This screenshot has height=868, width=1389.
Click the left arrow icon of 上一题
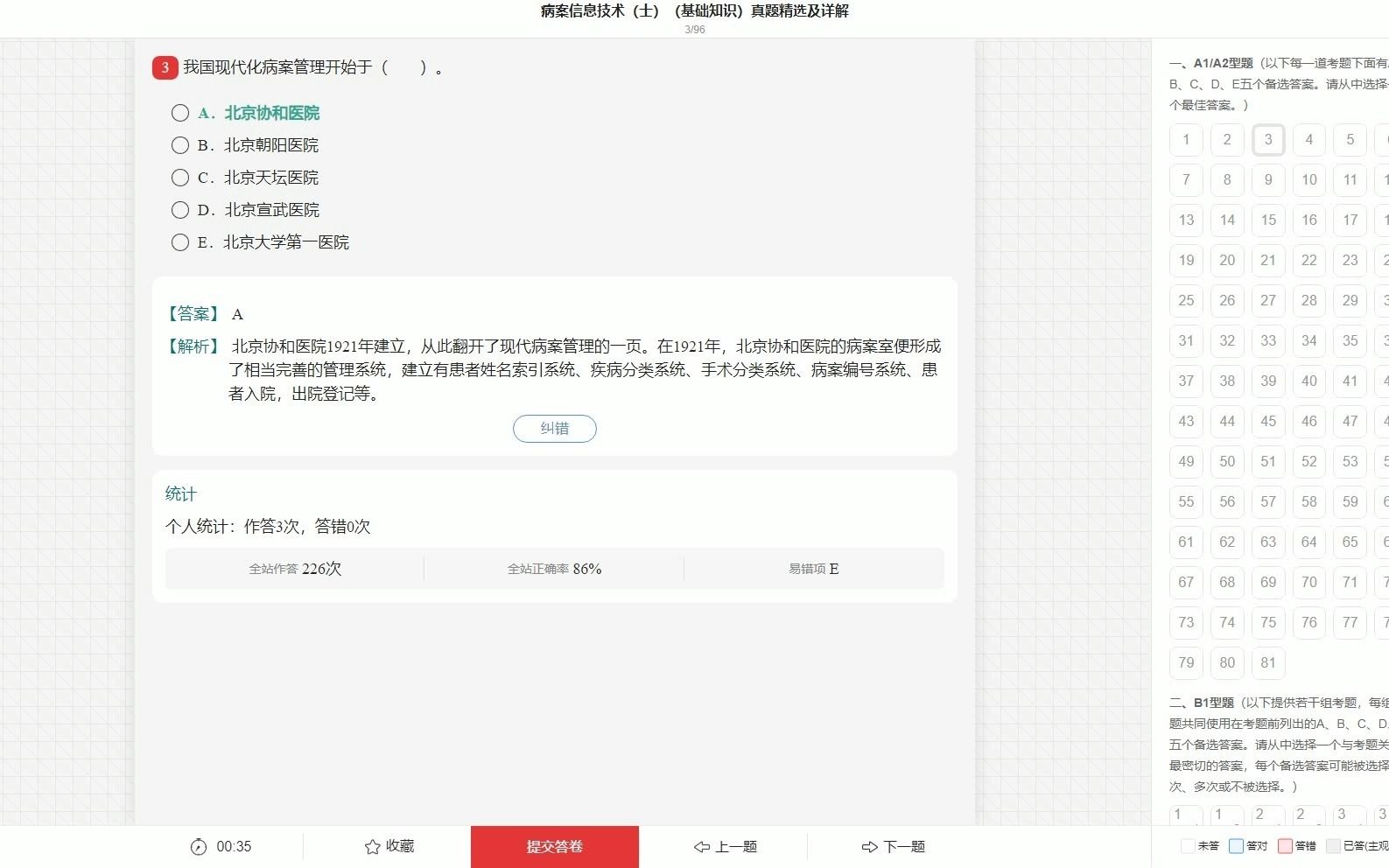click(x=702, y=847)
